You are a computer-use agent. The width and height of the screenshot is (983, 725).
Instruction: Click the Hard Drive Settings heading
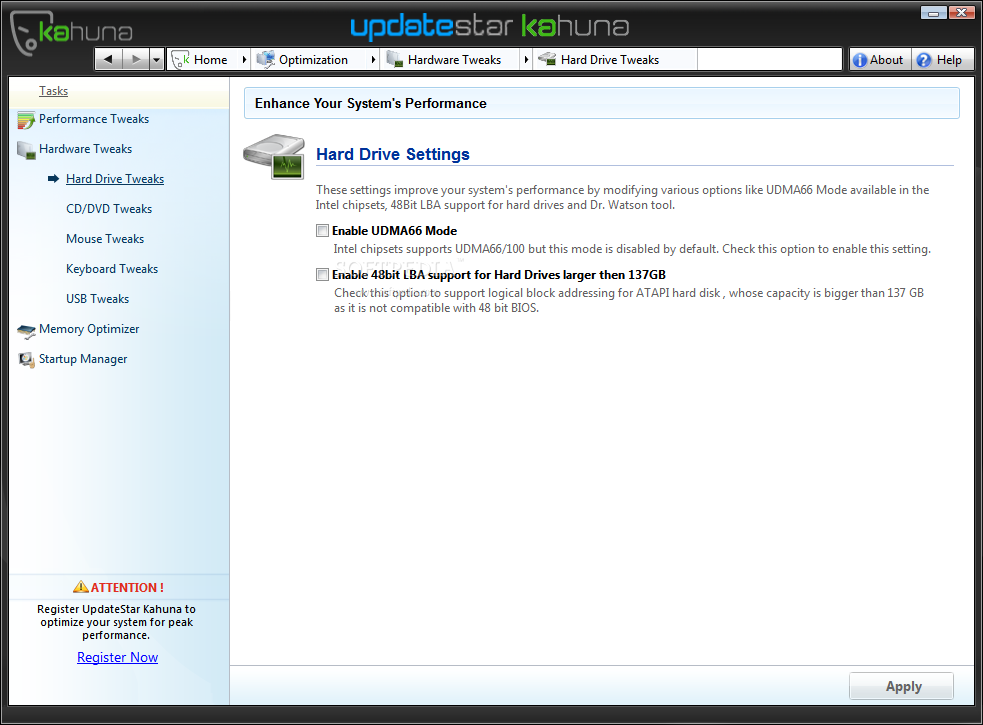392,154
